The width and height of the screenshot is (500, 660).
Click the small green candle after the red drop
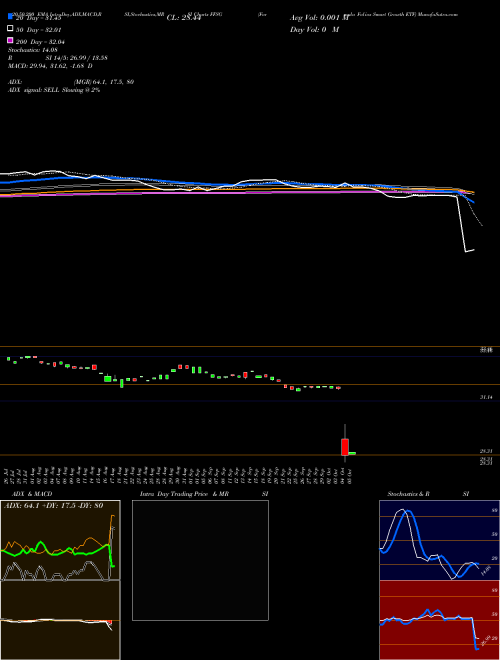[352, 453]
